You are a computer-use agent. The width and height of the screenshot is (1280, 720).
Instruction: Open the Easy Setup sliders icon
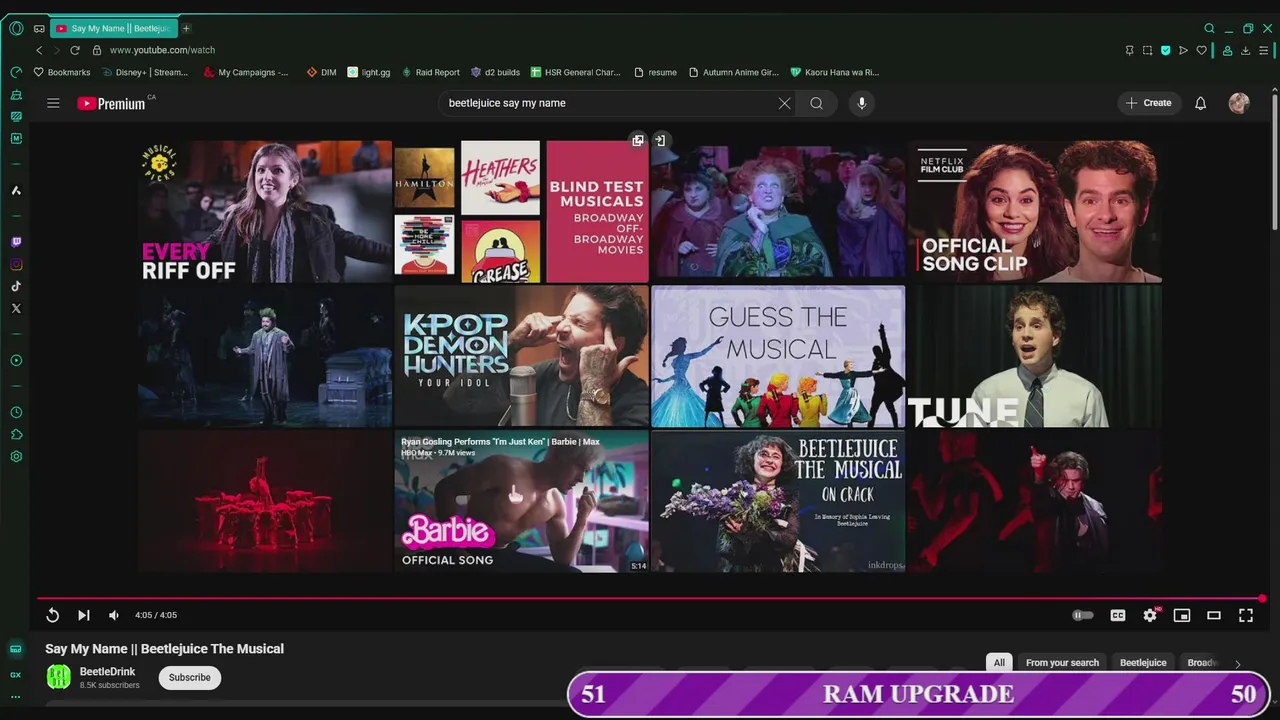pos(1264,50)
